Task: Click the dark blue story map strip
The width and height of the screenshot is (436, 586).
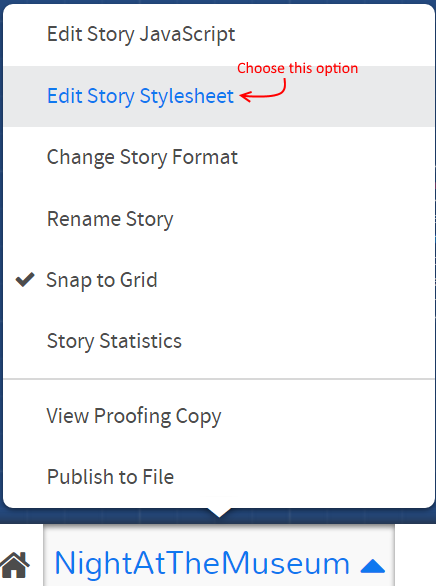Action: [112, 516]
